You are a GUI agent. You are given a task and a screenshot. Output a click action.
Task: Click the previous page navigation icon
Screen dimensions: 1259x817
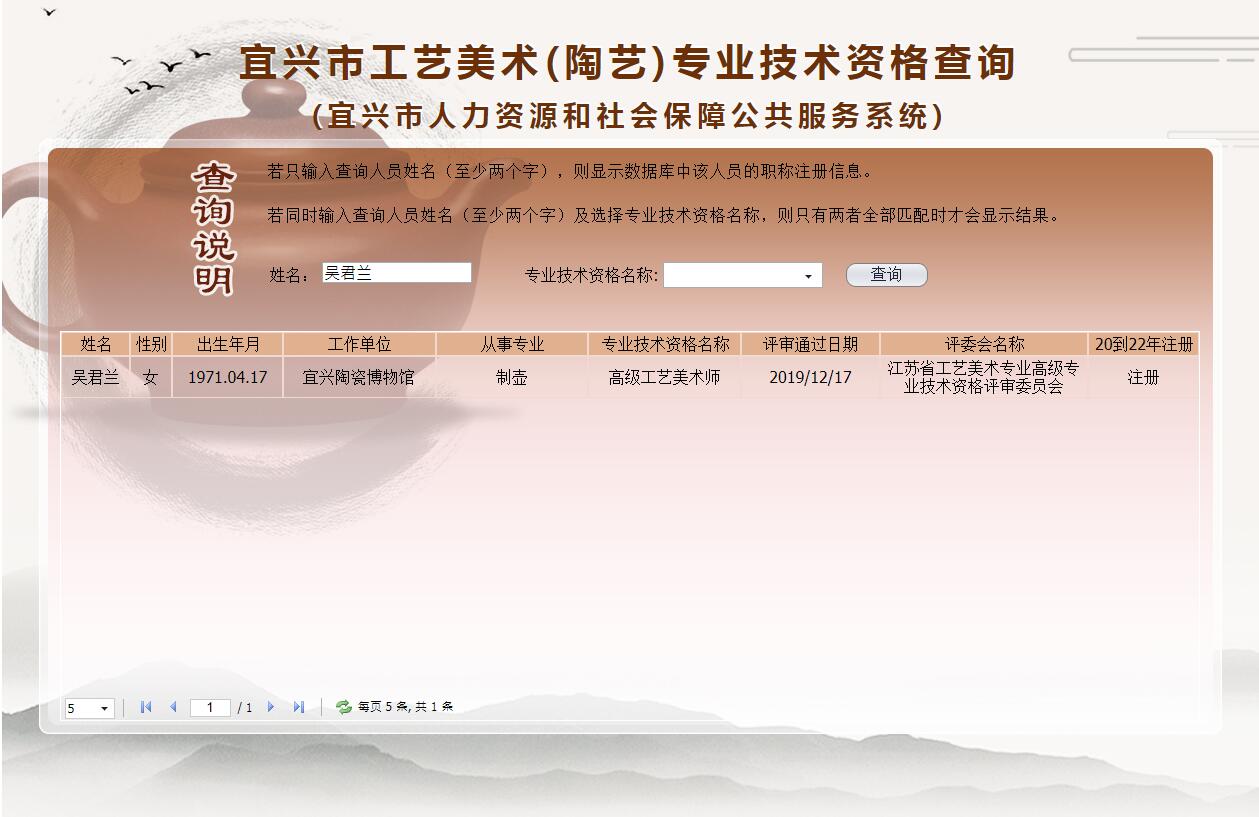(172, 707)
